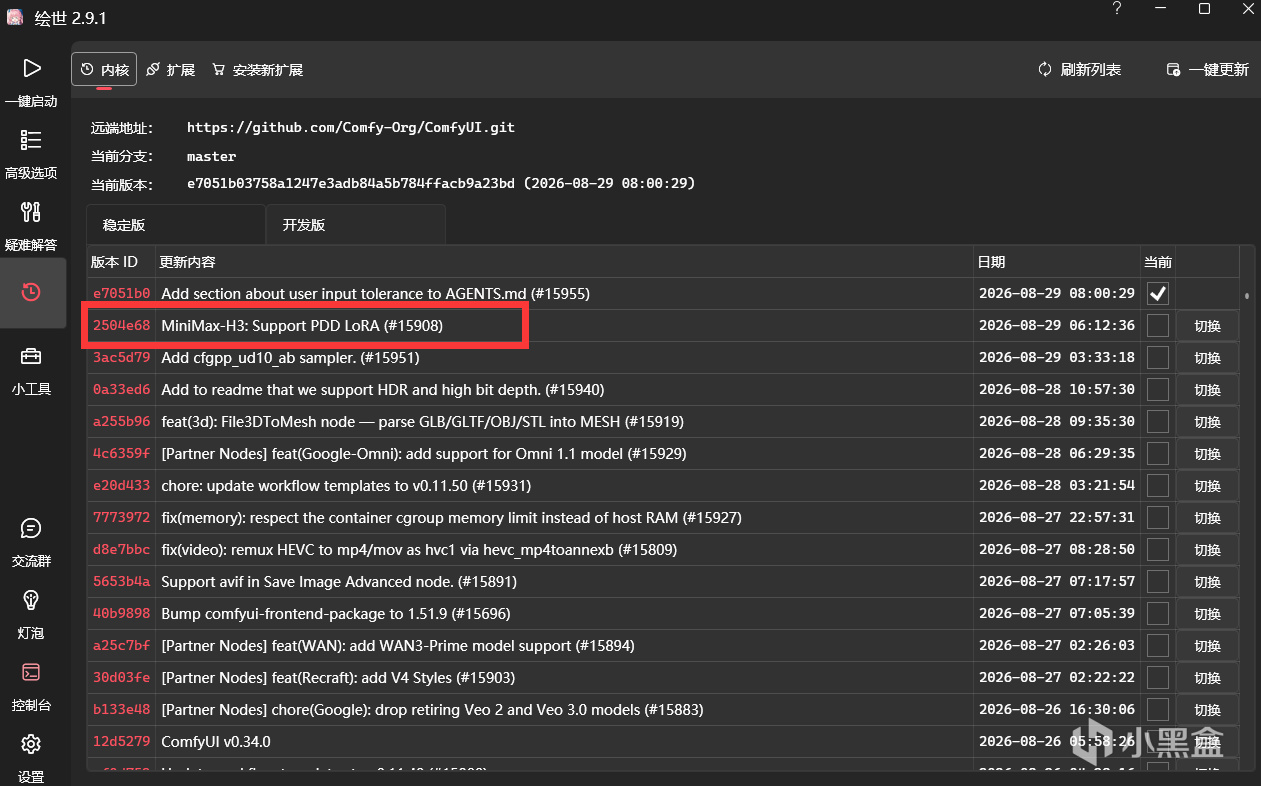The height and width of the screenshot is (786, 1261).
Task: Open the 一键启动 launch page
Action: pos(31,83)
